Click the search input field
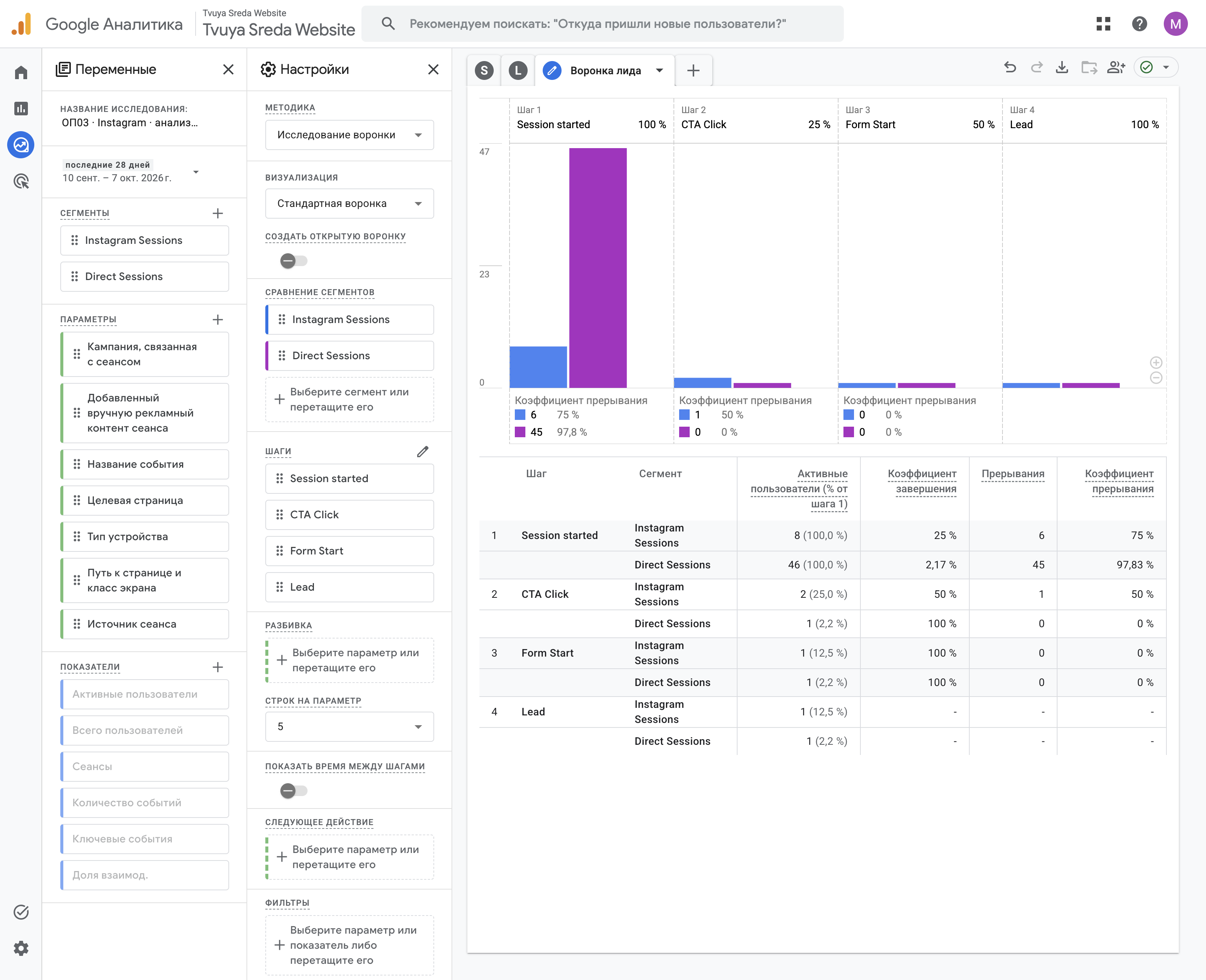Image resolution: width=1206 pixels, height=980 pixels. (602, 24)
